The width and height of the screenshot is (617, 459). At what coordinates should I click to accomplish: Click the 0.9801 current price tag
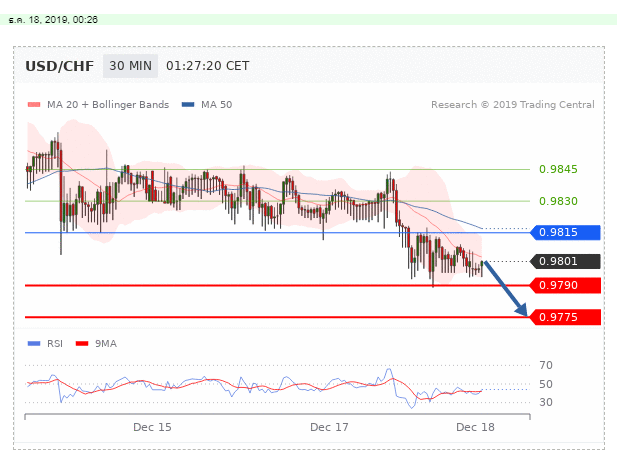pyautogui.click(x=565, y=261)
